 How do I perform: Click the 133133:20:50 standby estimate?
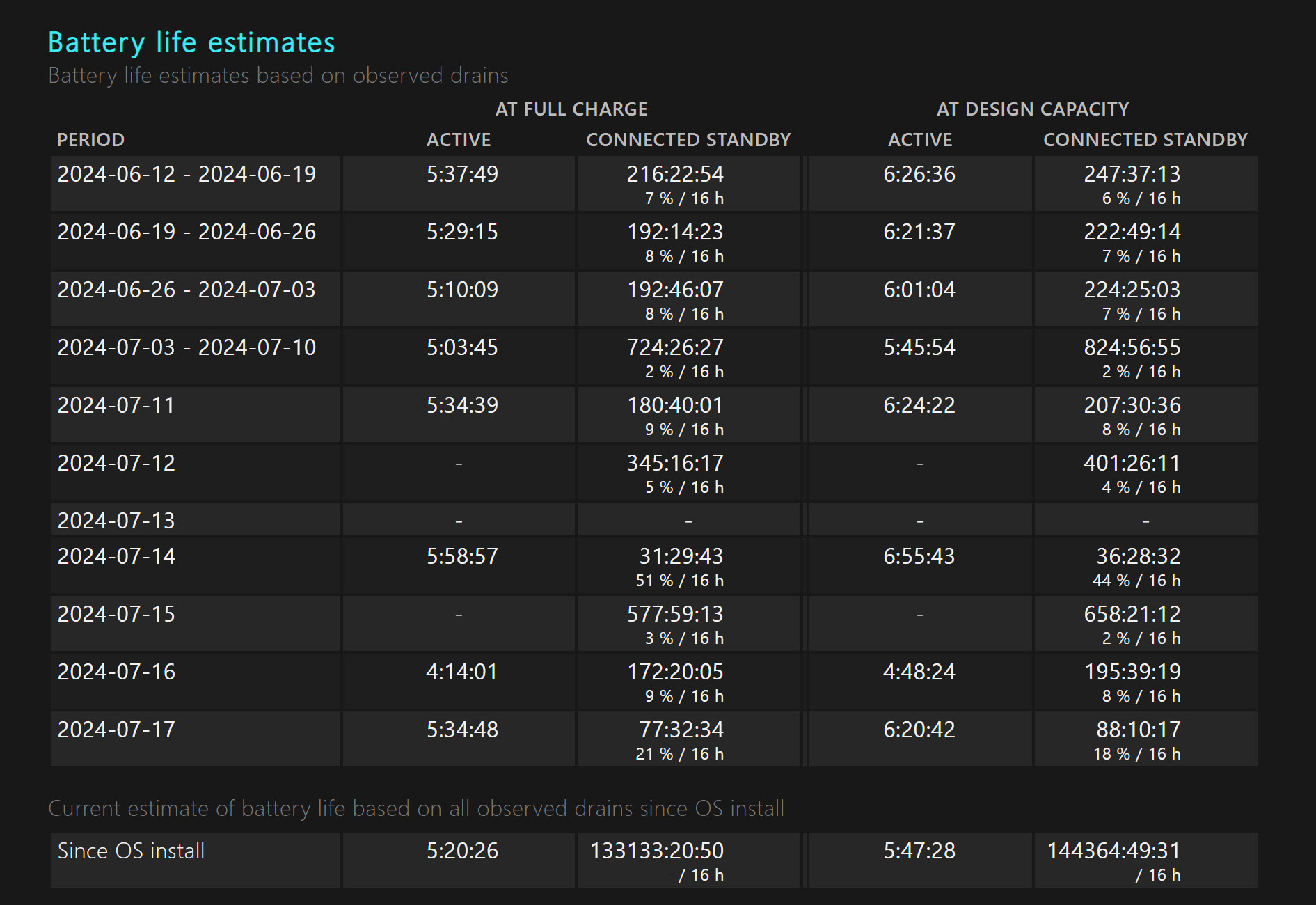point(656,851)
